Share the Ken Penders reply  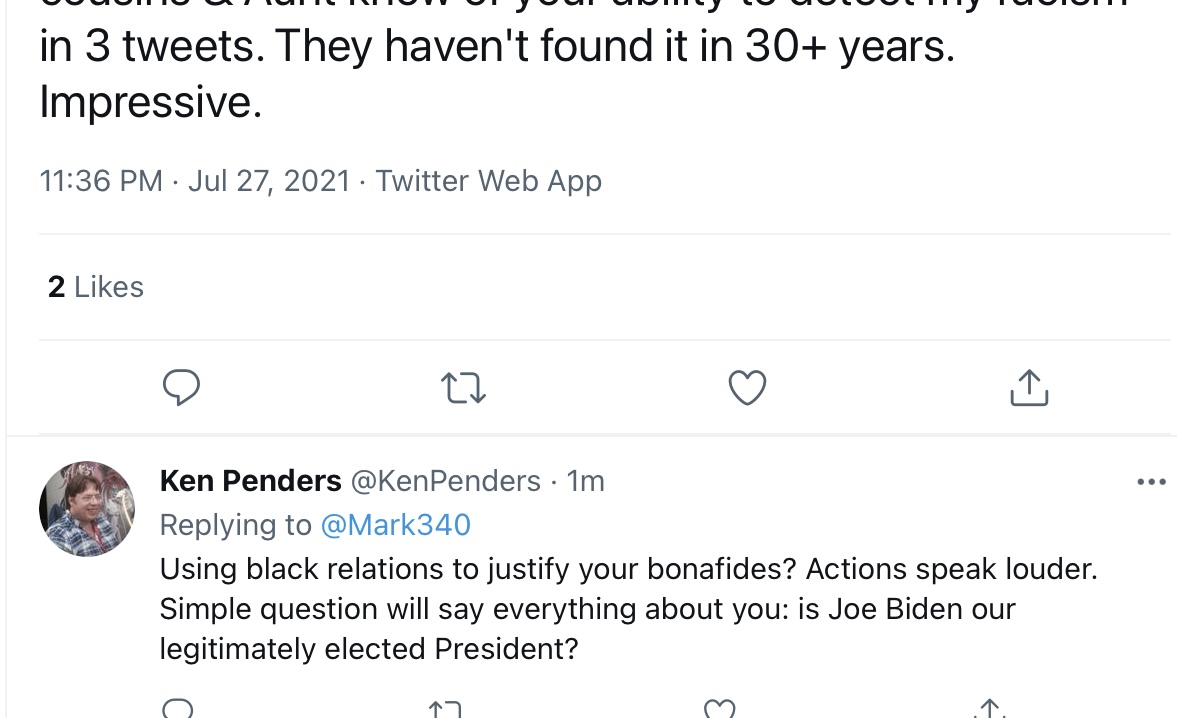coord(989,708)
